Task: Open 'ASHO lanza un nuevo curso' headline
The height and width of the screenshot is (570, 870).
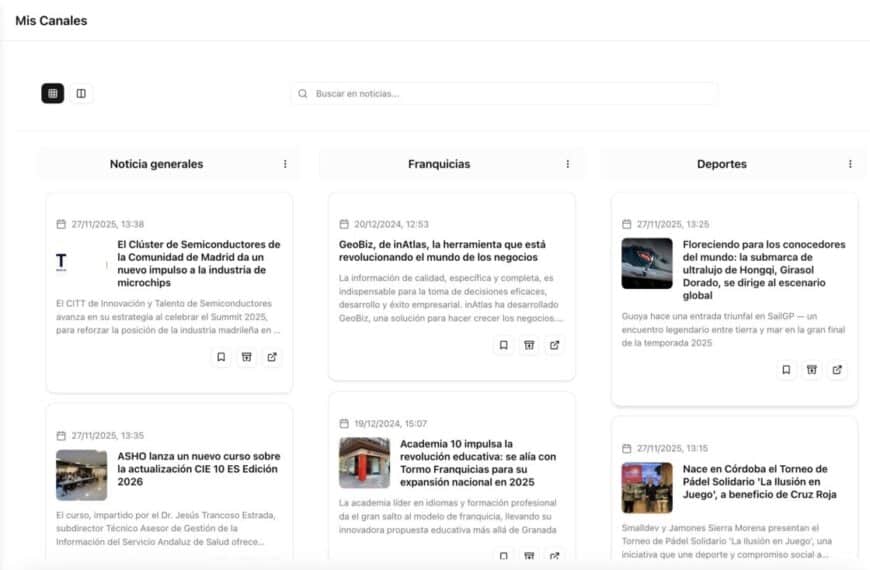Action: pyautogui.click(x=199, y=469)
